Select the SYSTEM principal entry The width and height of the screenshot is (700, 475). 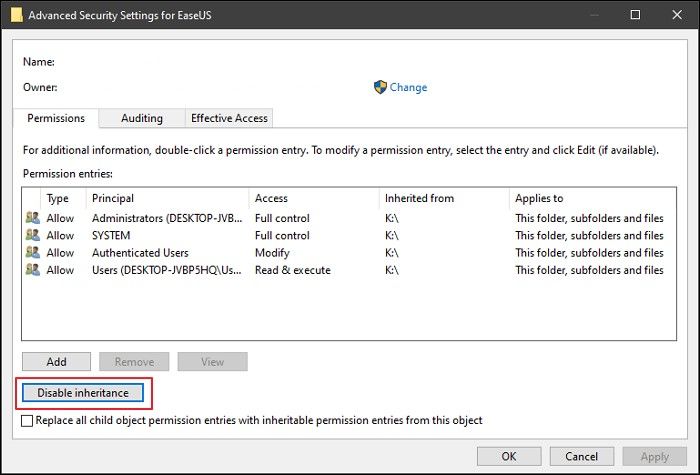click(111, 235)
